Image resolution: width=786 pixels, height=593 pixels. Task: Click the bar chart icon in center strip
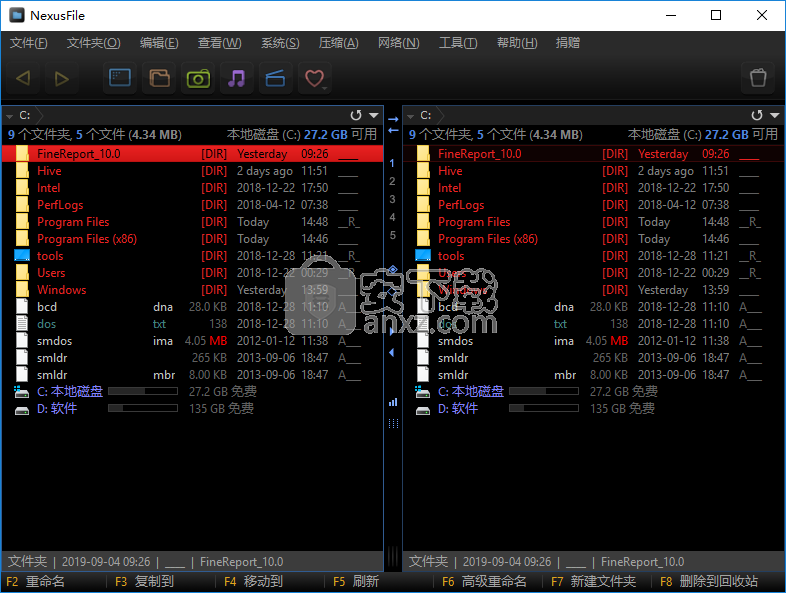tap(393, 402)
